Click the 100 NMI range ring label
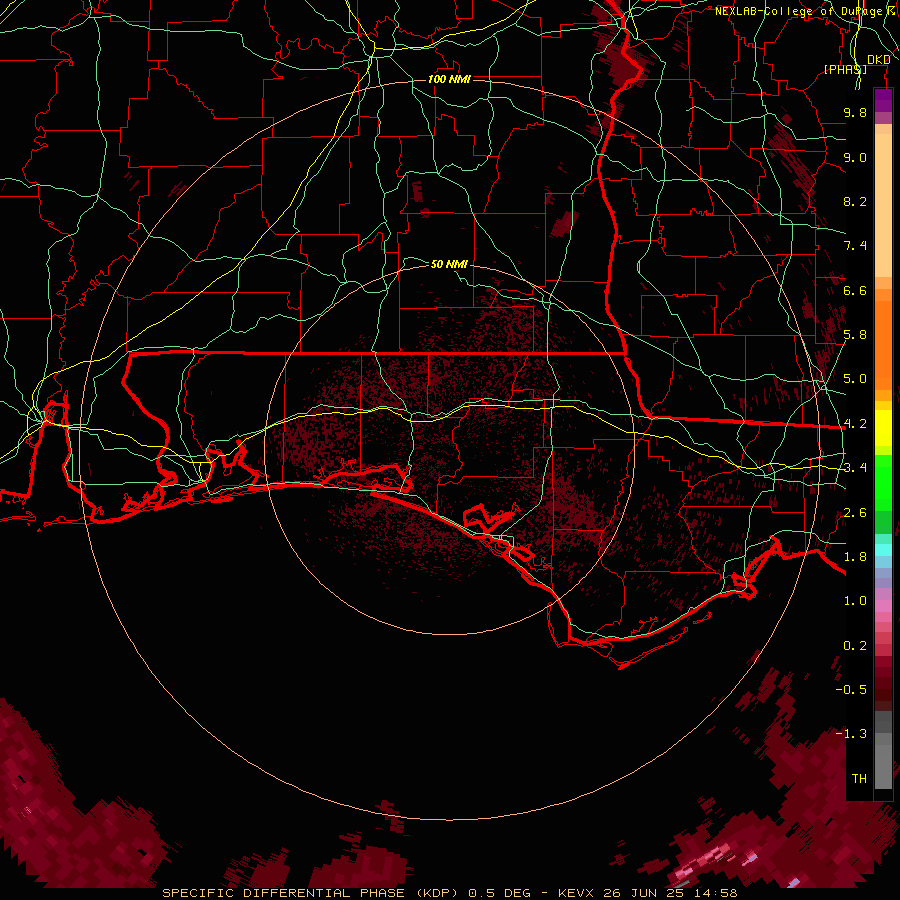 (449, 79)
